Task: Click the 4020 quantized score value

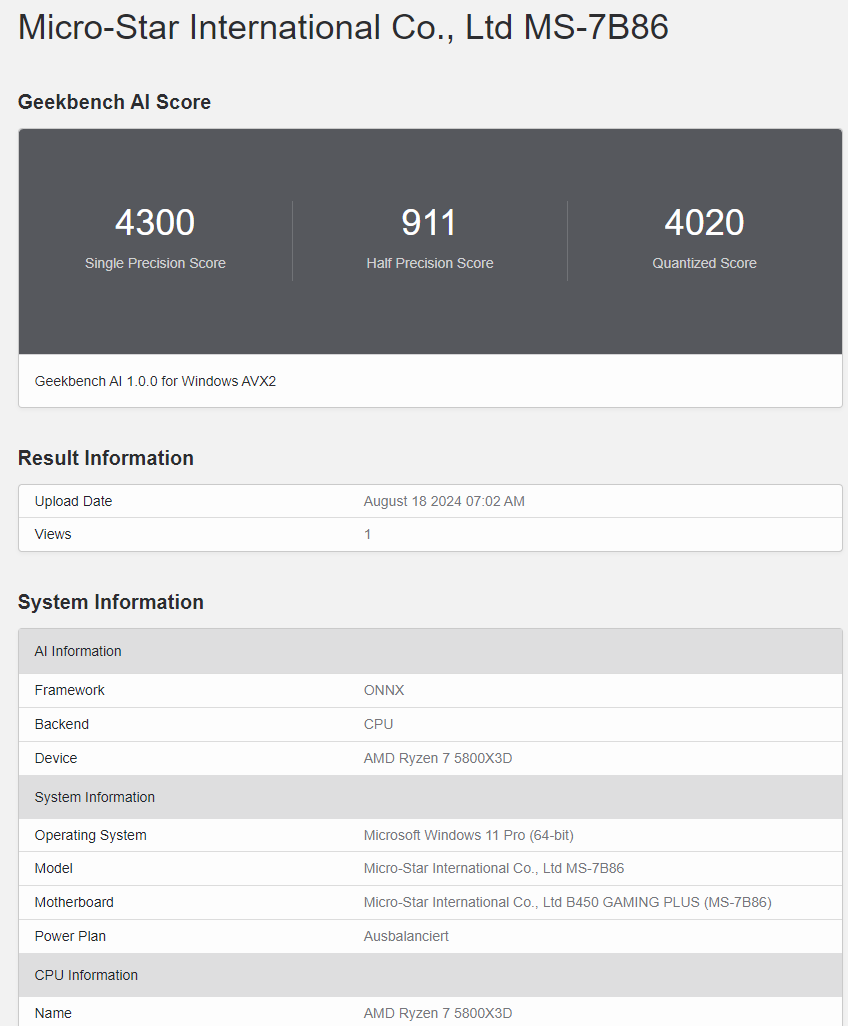Action: click(705, 222)
